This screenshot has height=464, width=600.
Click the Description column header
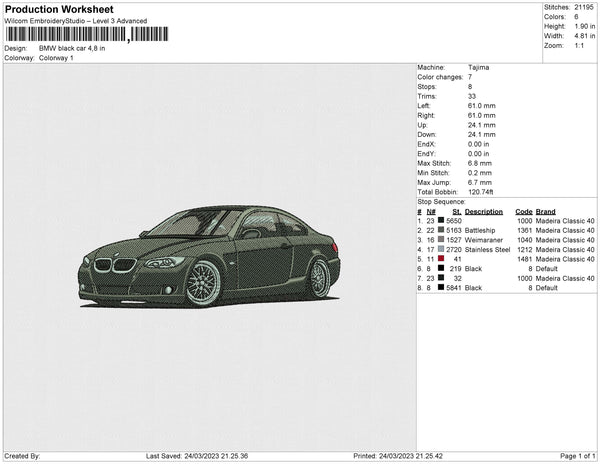tap(483, 211)
